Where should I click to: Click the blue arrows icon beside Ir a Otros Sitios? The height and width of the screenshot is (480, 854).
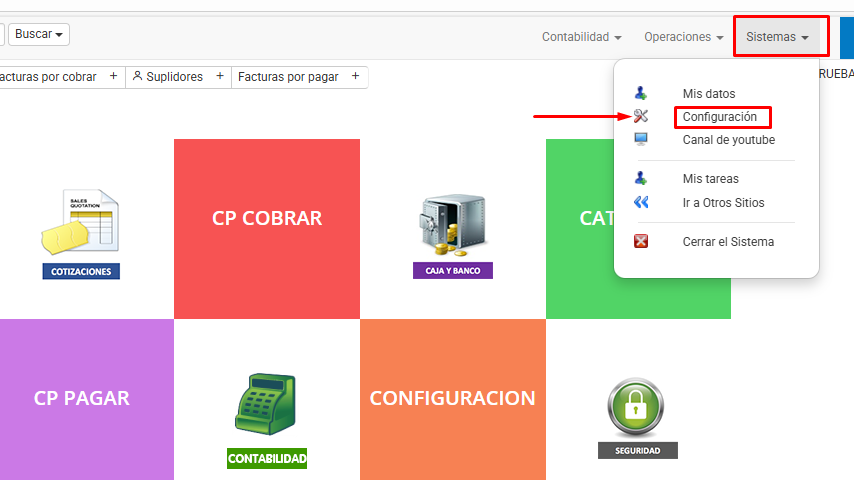(641, 203)
